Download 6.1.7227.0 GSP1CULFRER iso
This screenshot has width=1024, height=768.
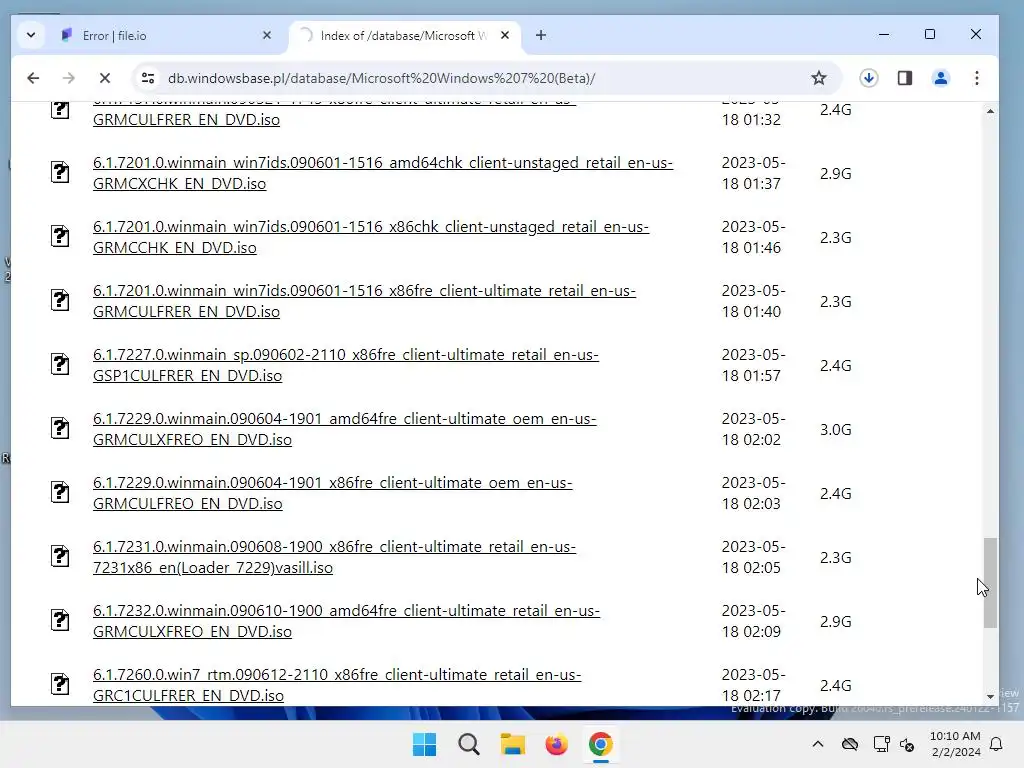click(x=345, y=365)
